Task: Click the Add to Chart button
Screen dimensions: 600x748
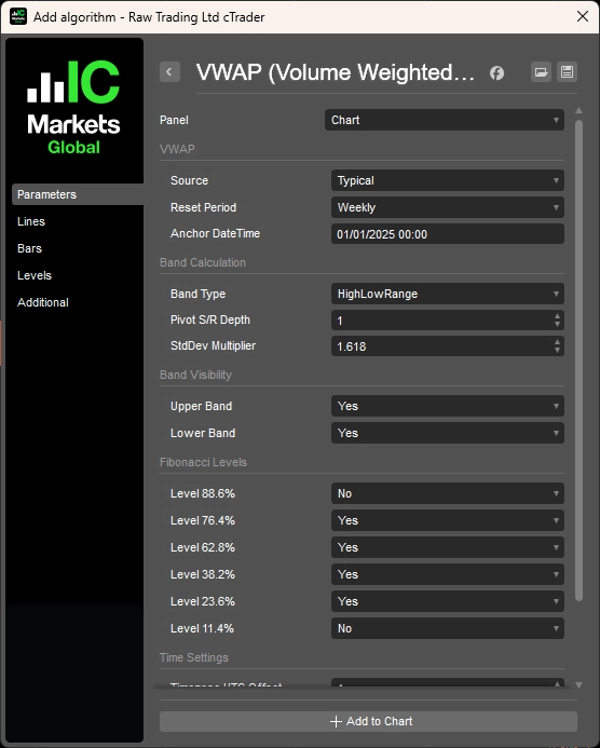Action: click(369, 721)
